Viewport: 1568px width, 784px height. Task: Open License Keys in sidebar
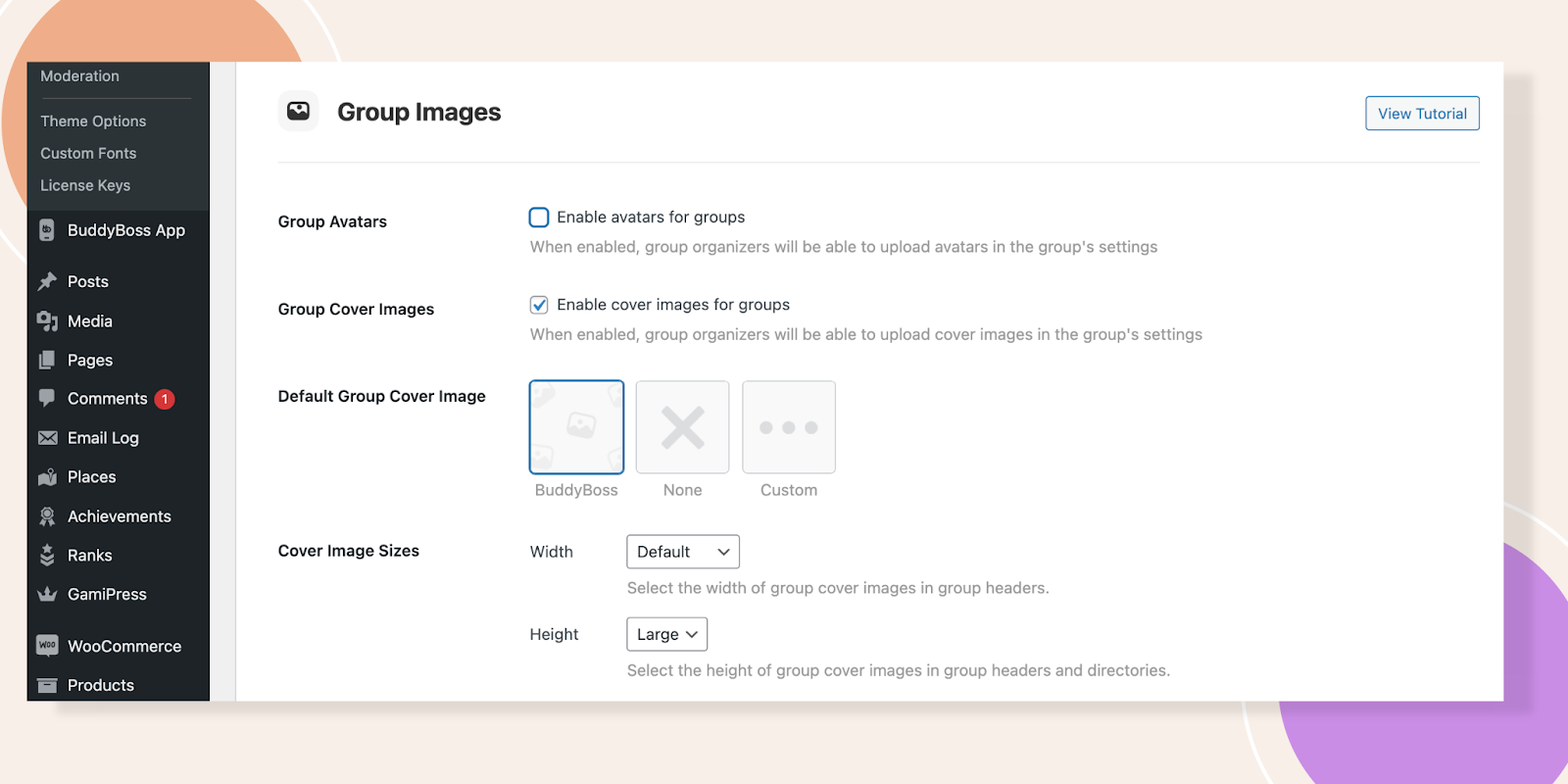[x=85, y=185]
